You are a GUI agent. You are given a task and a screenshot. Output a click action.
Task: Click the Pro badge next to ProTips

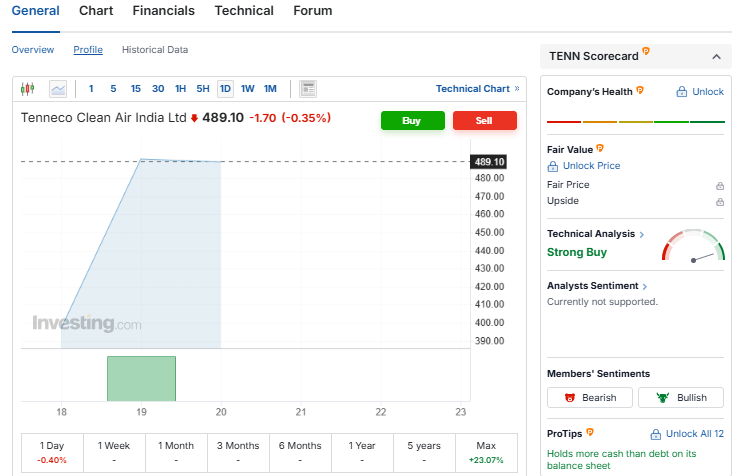click(x=590, y=432)
